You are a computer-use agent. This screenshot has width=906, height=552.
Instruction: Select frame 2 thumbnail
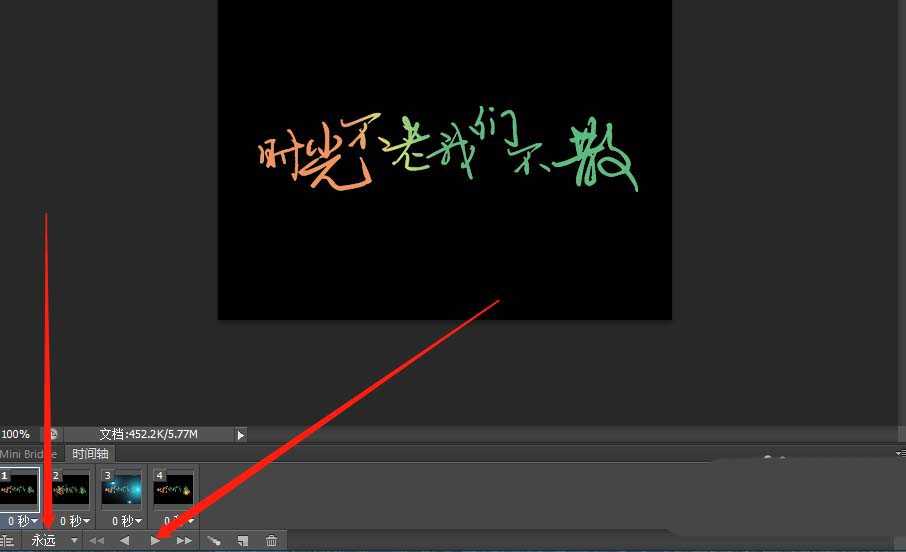70,490
